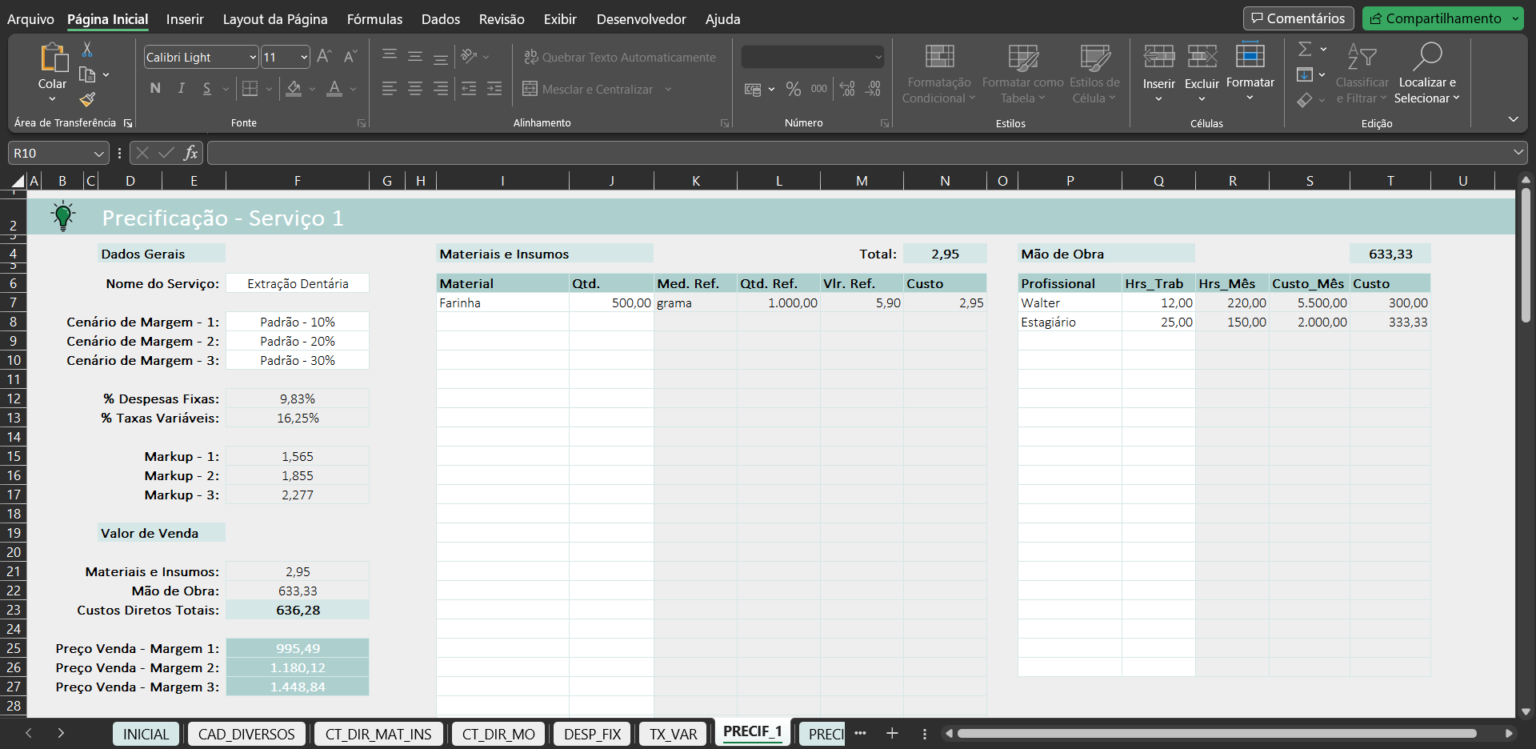Click the fx insert function icon
This screenshot has height=749, width=1536.
click(x=190, y=153)
